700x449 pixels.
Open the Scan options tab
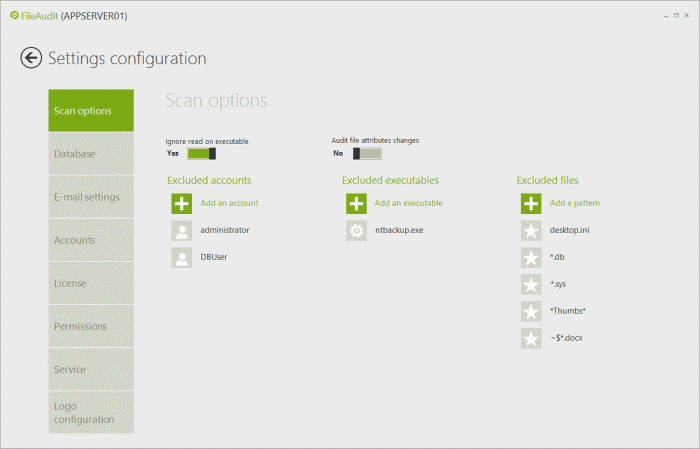pos(91,110)
